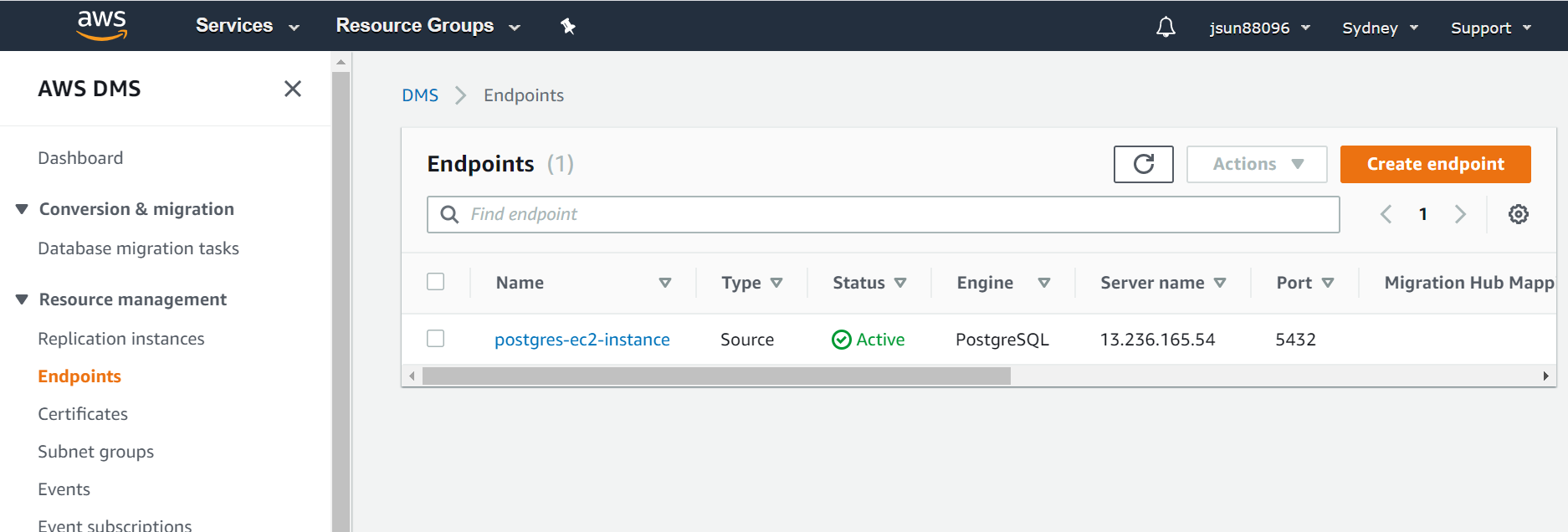The width and height of the screenshot is (1568, 532).
Task: Select all endpoints header checkbox
Action: pyautogui.click(x=435, y=282)
